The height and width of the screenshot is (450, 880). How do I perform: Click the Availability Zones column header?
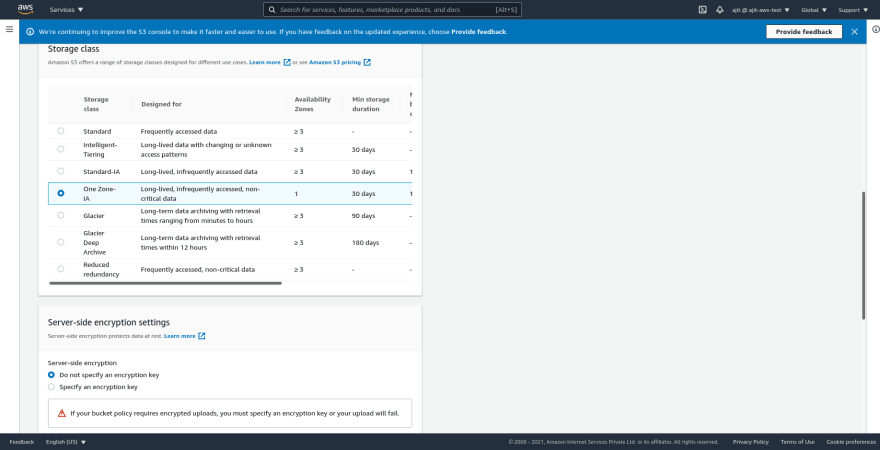pos(313,104)
